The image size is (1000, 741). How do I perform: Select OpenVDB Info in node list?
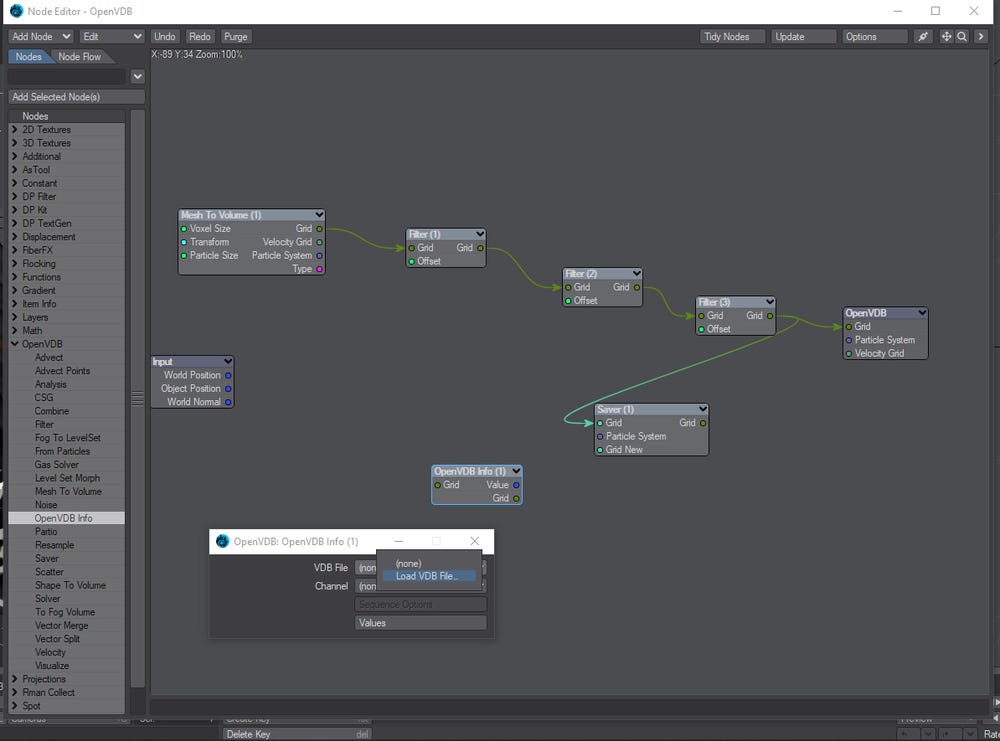[x=64, y=518]
